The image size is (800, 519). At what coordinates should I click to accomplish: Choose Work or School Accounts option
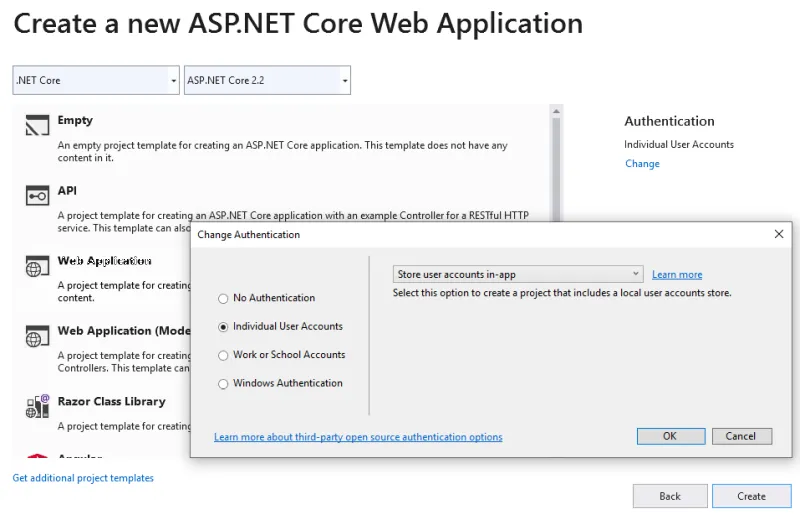click(223, 355)
